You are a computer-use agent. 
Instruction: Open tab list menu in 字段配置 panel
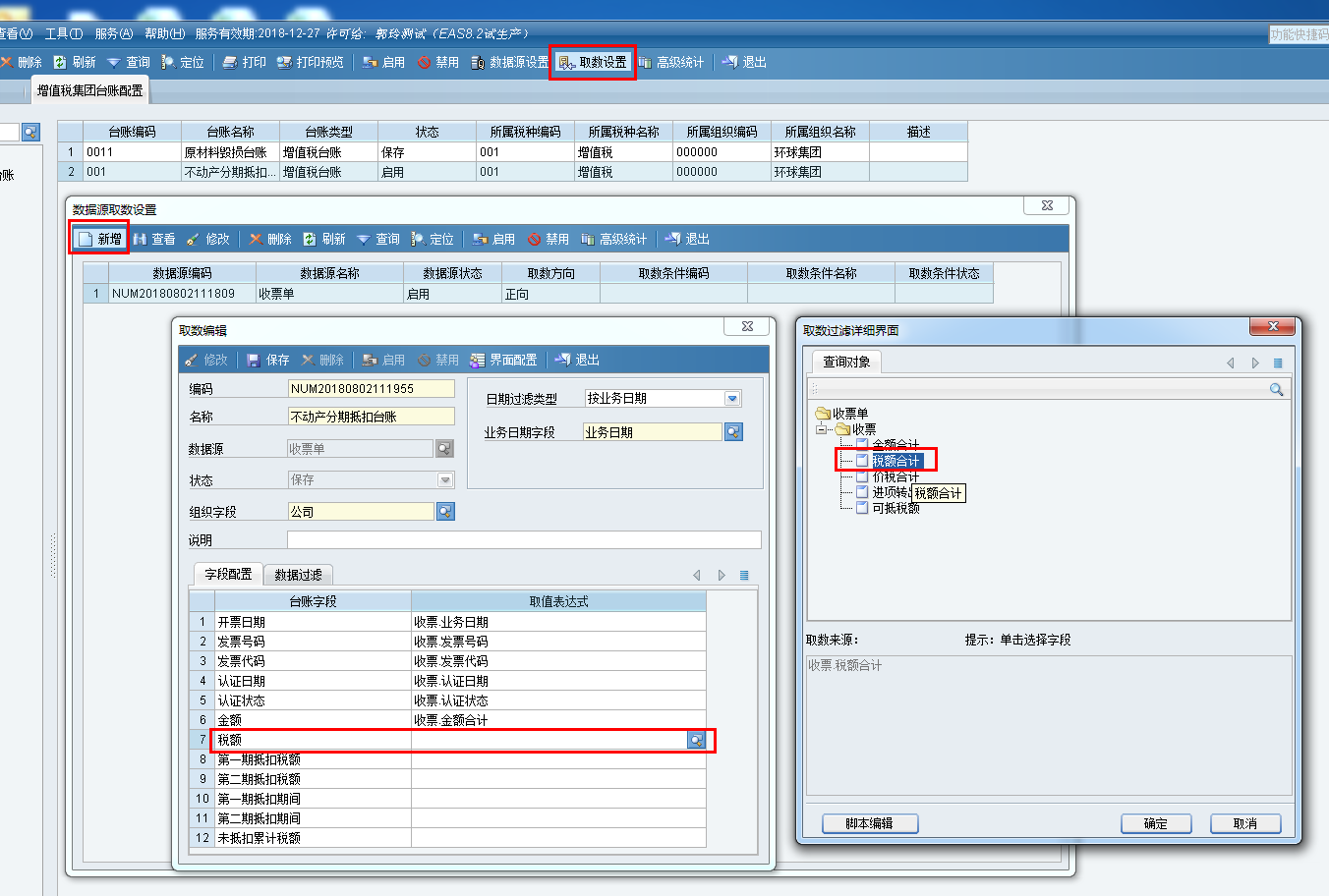tap(744, 575)
